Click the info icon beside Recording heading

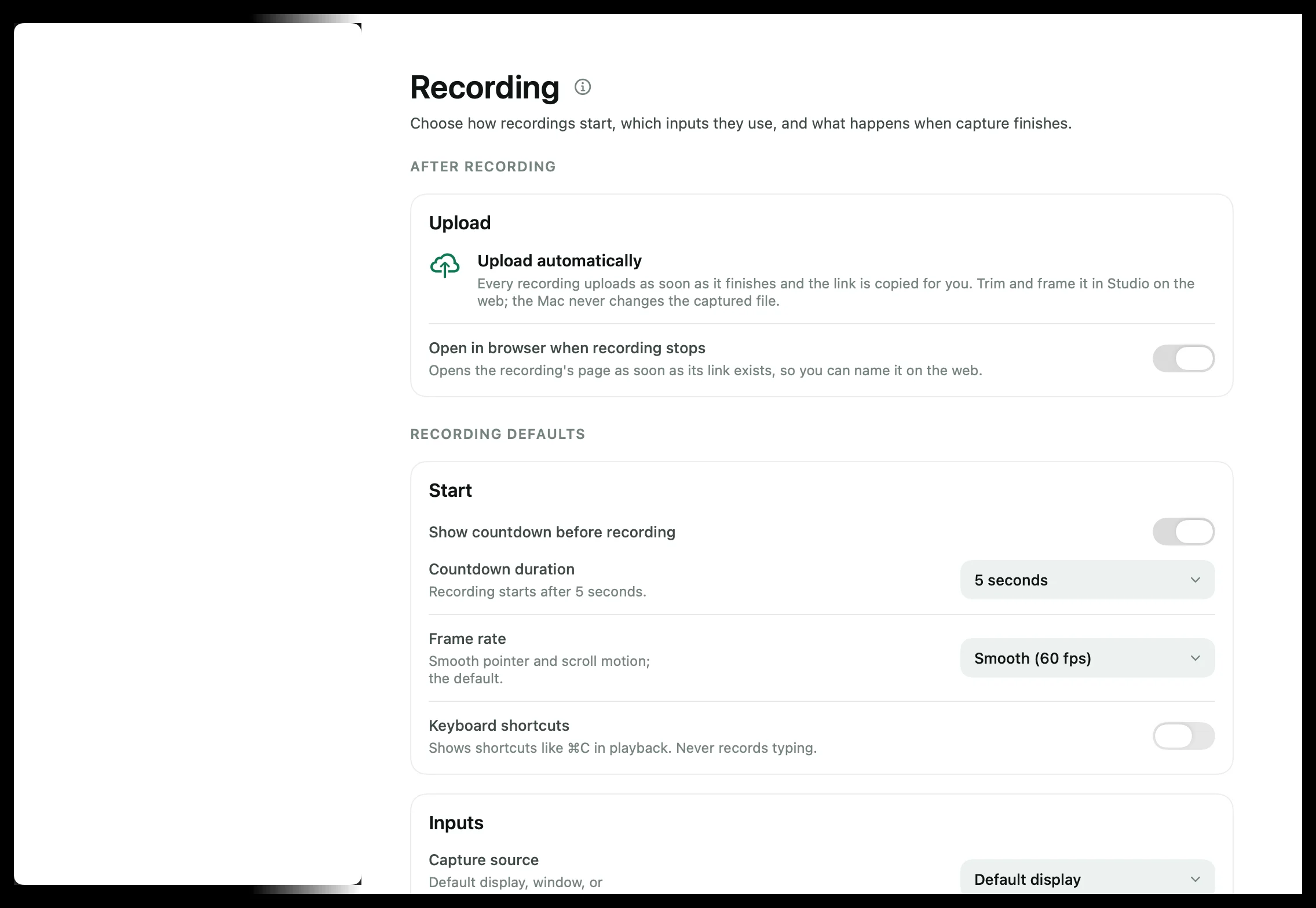pos(582,87)
